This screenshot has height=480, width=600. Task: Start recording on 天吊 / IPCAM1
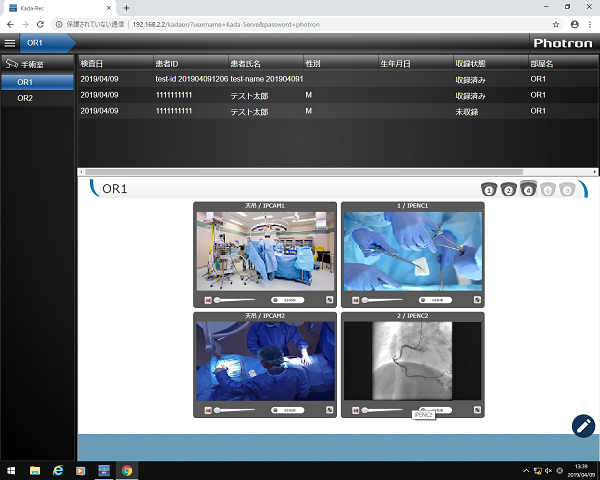[x=208, y=299]
